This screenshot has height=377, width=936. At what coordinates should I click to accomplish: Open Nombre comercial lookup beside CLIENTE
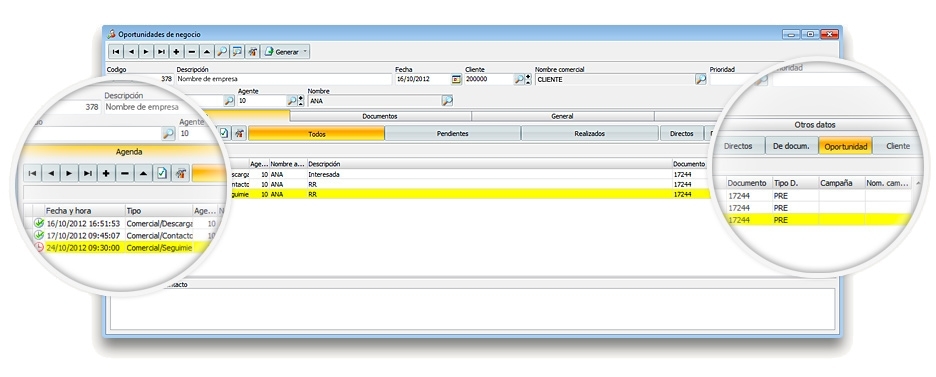[701, 79]
